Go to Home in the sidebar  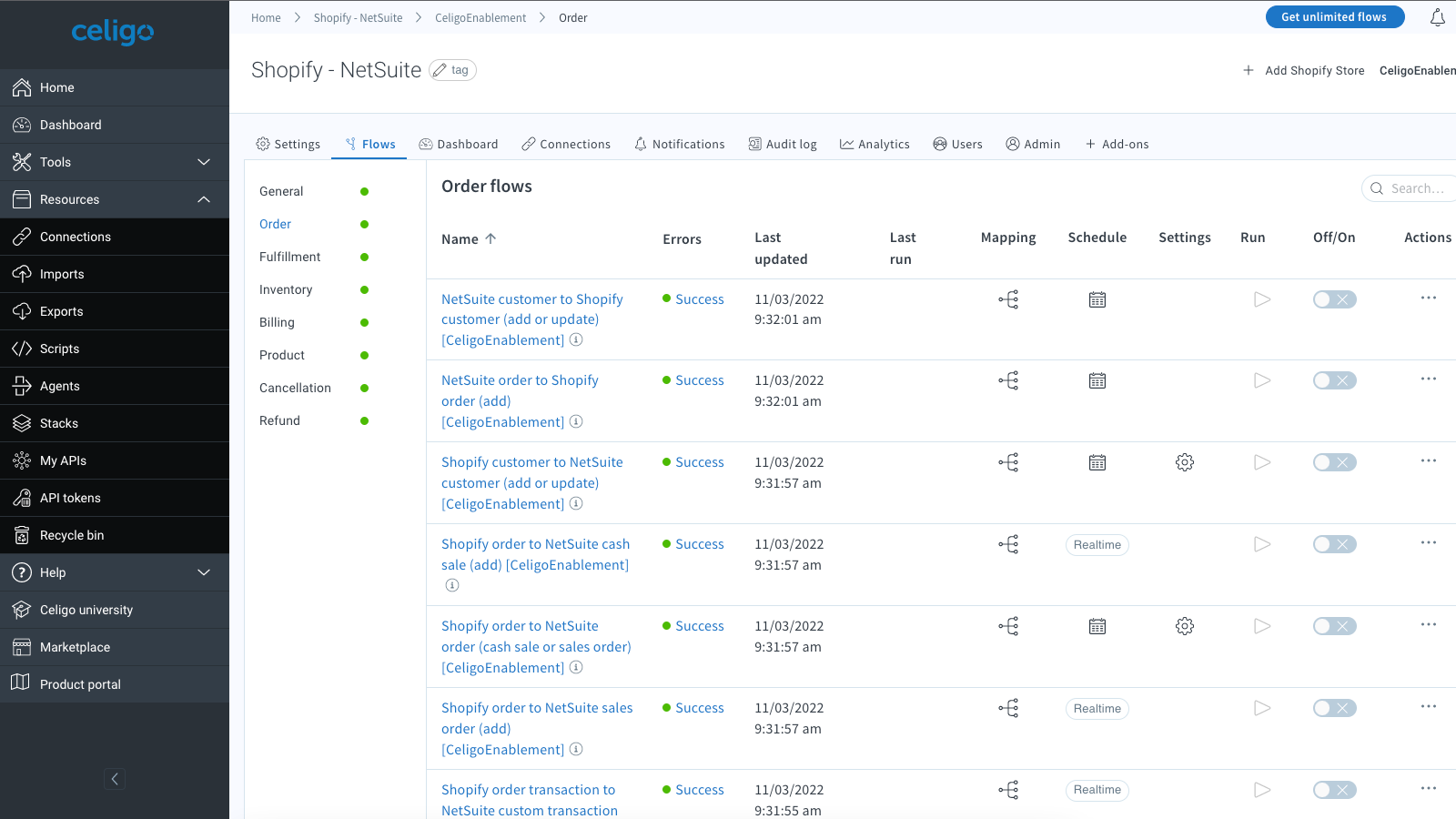pyautogui.click(x=115, y=87)
